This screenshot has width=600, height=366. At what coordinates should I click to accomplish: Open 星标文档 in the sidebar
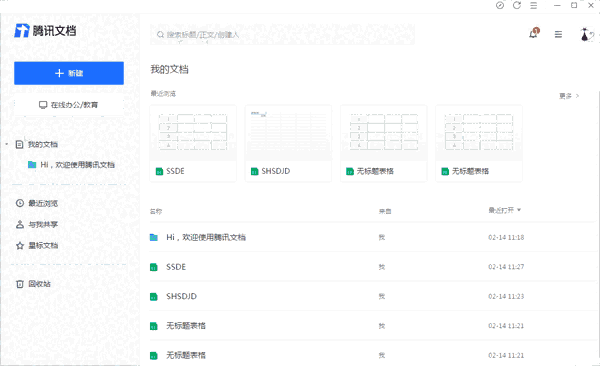43,245
